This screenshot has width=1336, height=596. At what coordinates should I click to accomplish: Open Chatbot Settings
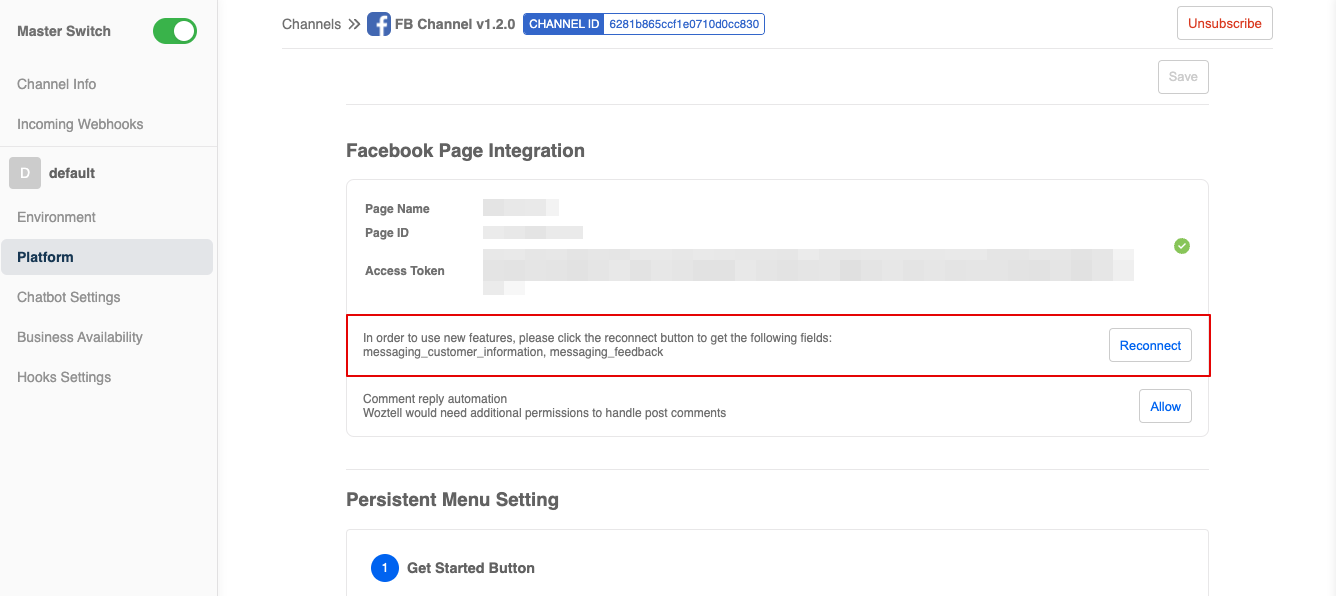[x=69, y=297]
